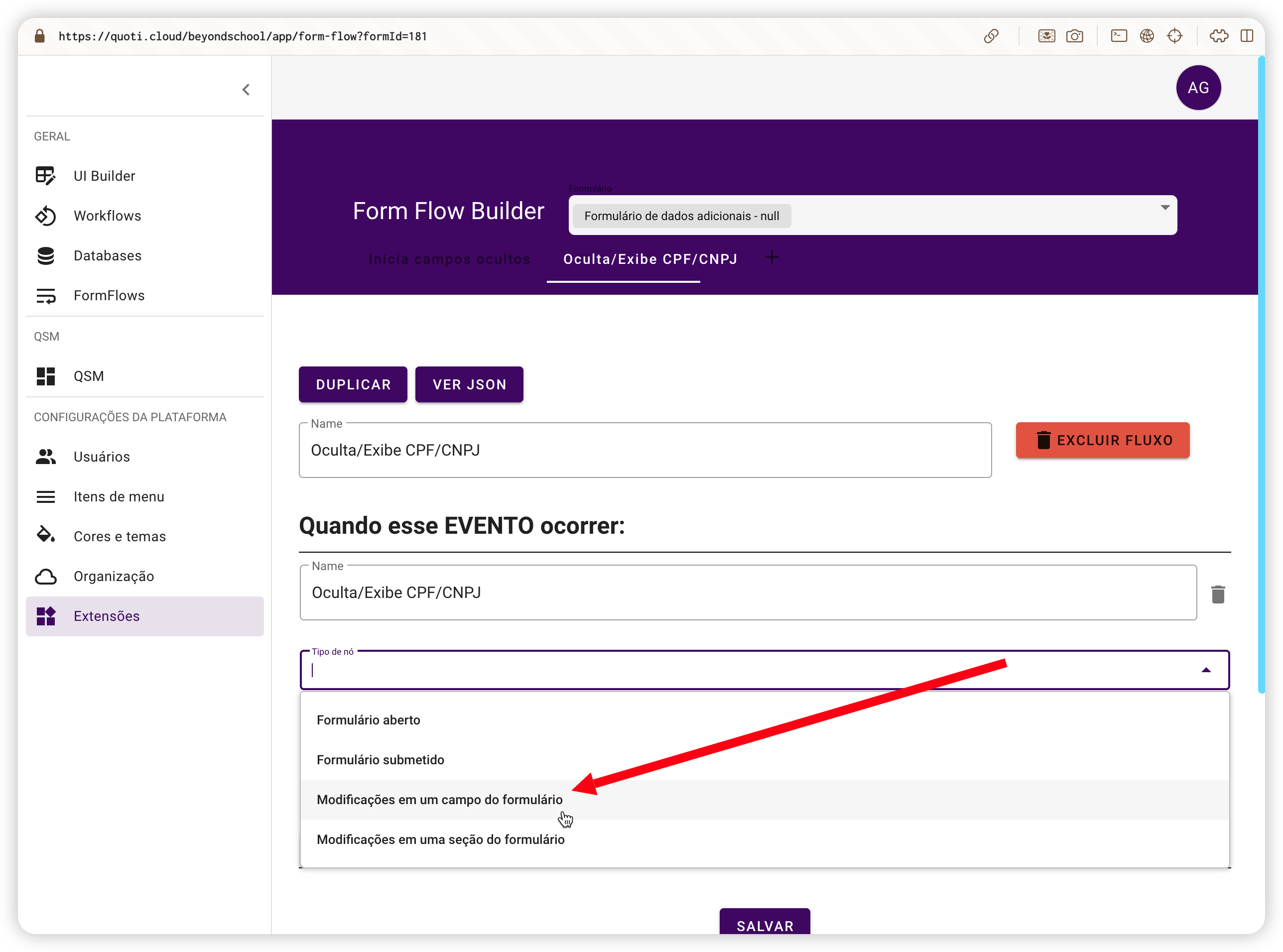This screenshot has height=952, width=1283.
Task: Add a new flow tab with the plus icon
Action: pyautogui.click(x=771, y=257)
